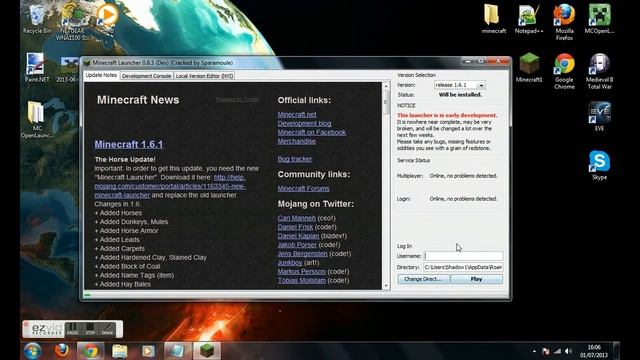Switch to the Update Notes tab
Viewport: 640px width, 360px height.
pyautogui.click(x=101, y=75)
